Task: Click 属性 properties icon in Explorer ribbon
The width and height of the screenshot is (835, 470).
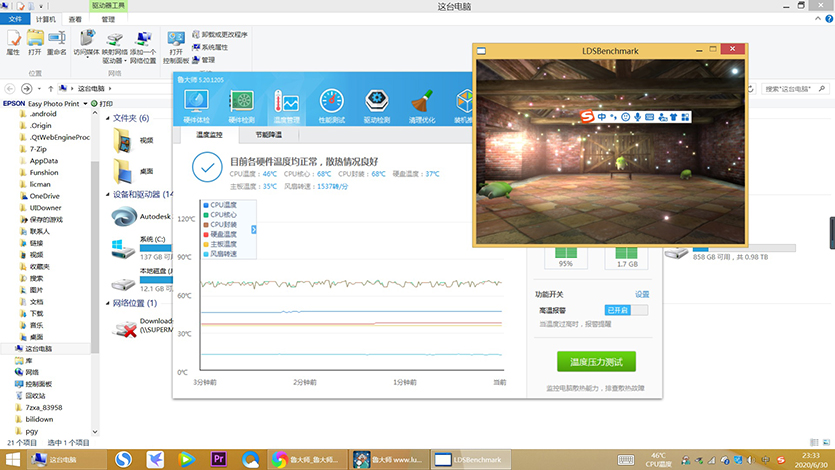Action: 13,43
